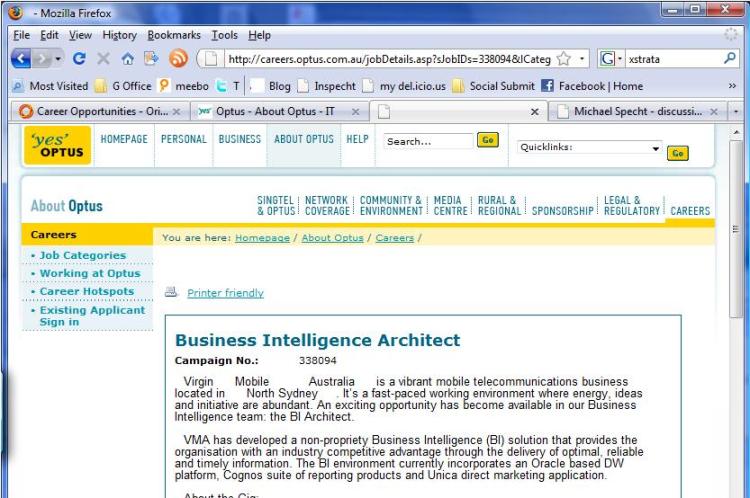The image size is (750, 498).
Task: Click the vertical page scrollbar
Action: coord(741,300)
